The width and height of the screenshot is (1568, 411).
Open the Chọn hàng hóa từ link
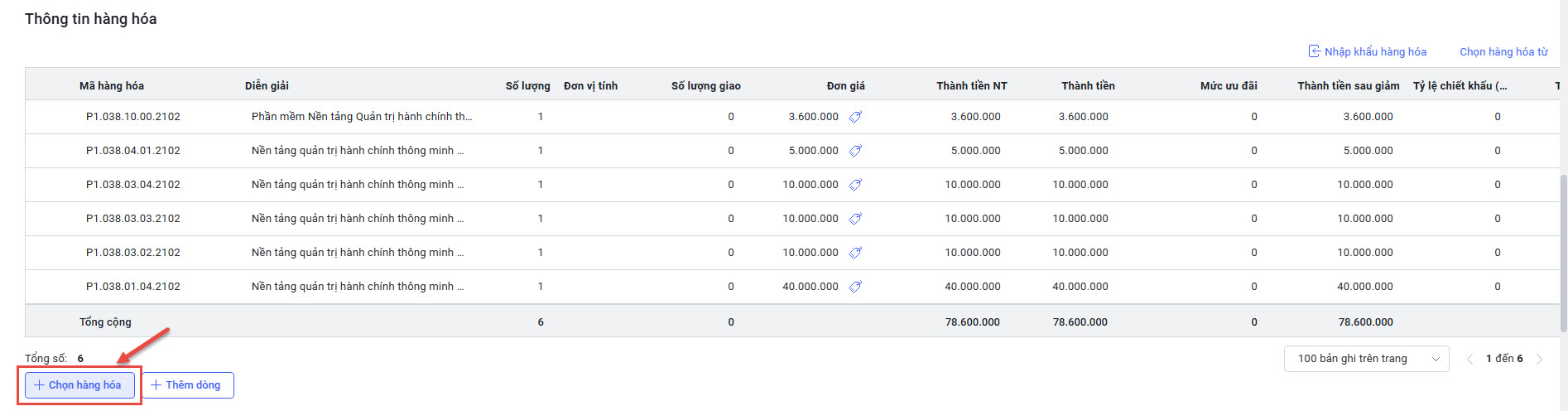(x=1503, y=51)
